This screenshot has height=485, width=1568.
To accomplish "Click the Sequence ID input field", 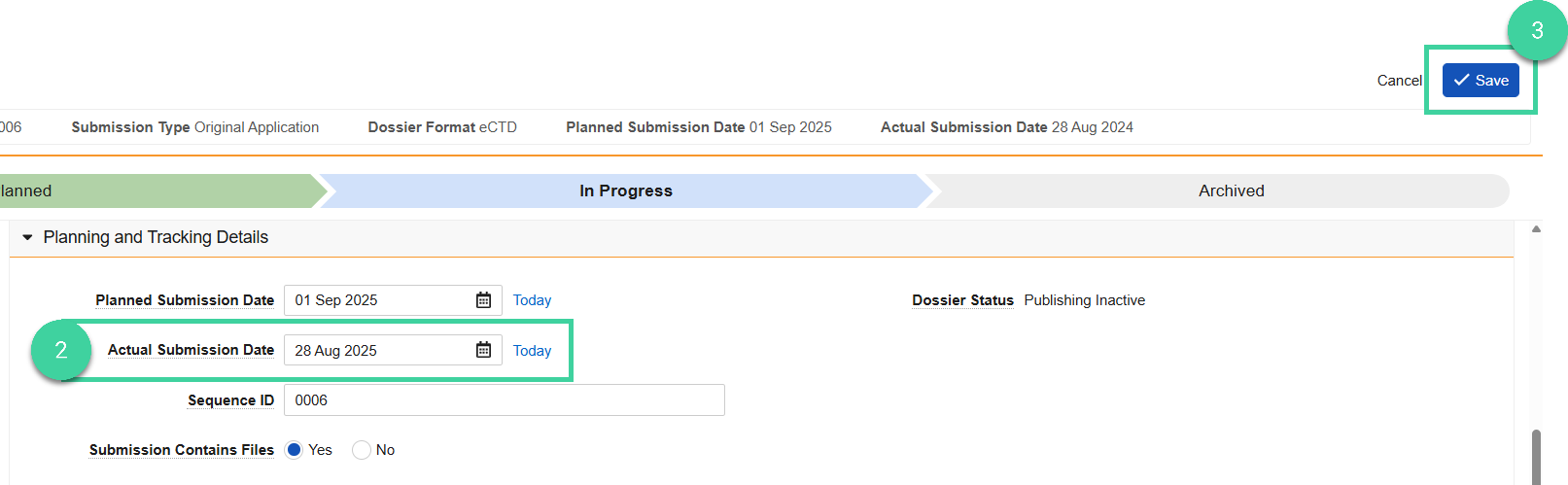I will point(505,400).
